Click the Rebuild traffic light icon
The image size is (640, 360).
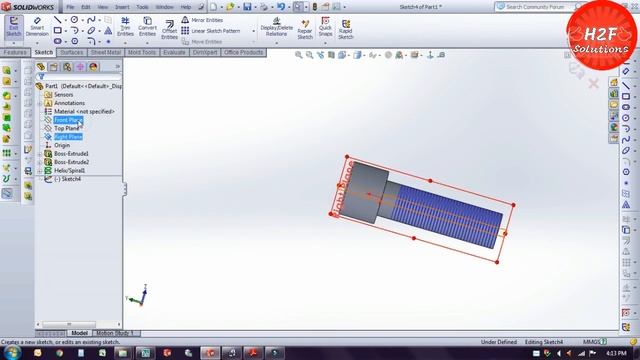pyautogui.click(x=315, y=7)
